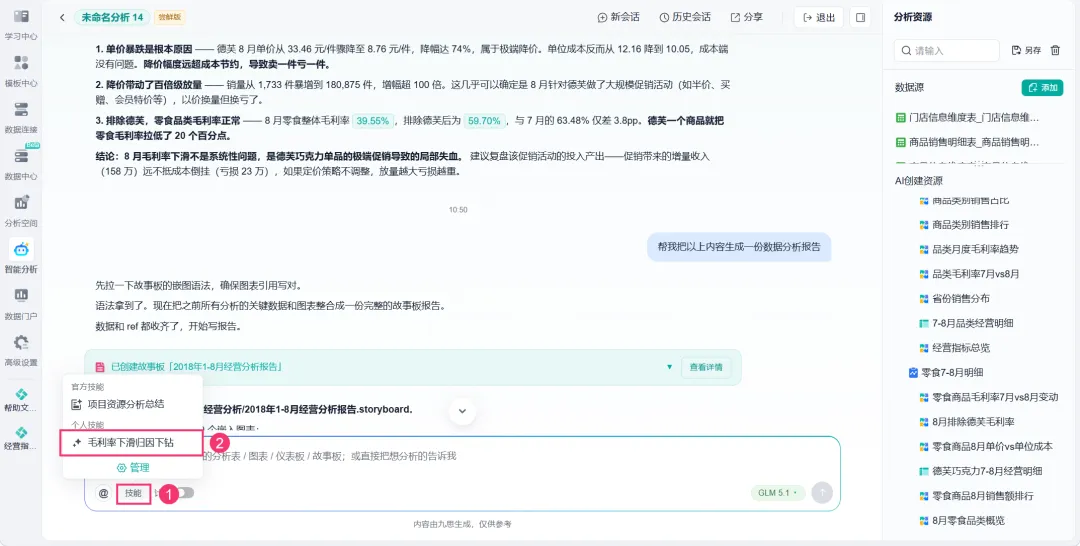
Task: Expand the created storyboard card triangle
Action: click(669, 367)
